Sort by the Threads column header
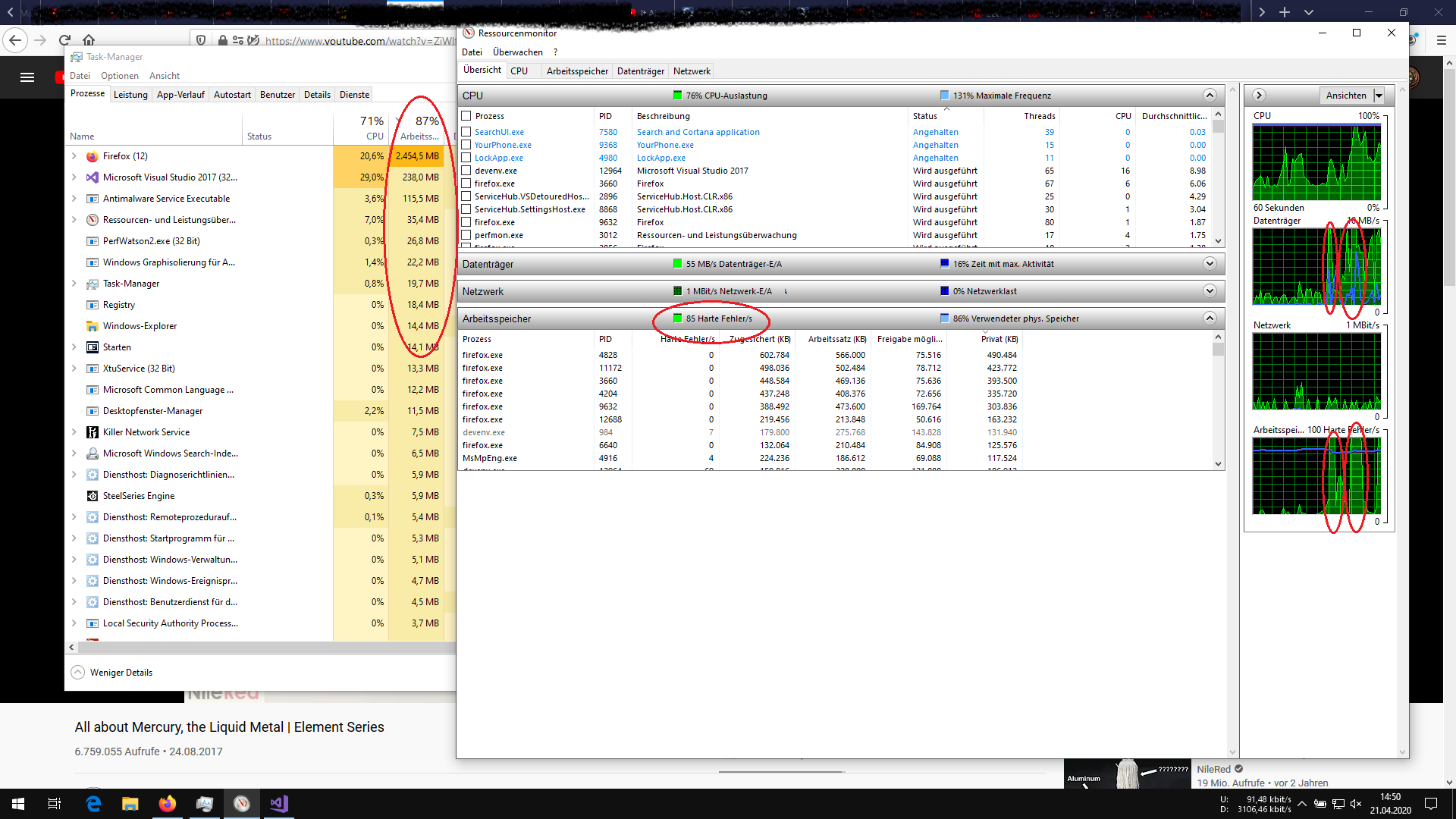 [1039, 116]
